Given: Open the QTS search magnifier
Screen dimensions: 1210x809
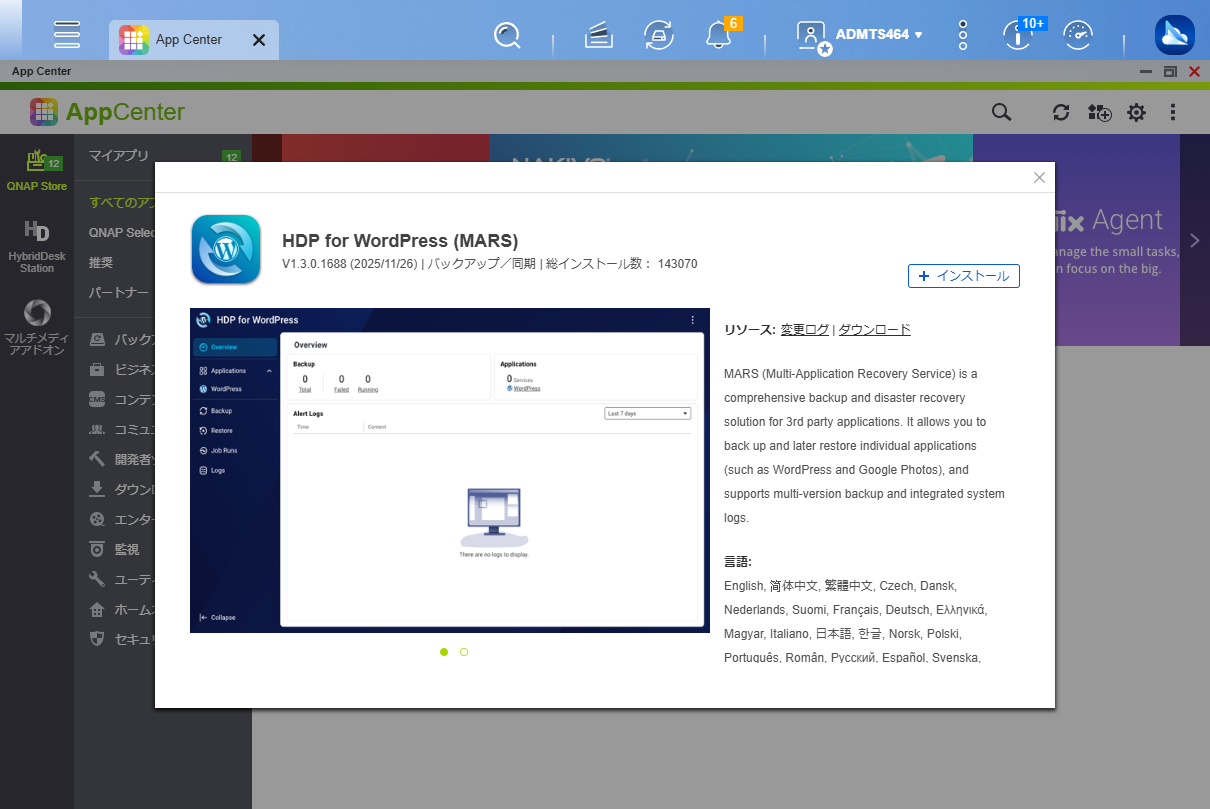Looking at the screenshot, I should coord(508,35).
